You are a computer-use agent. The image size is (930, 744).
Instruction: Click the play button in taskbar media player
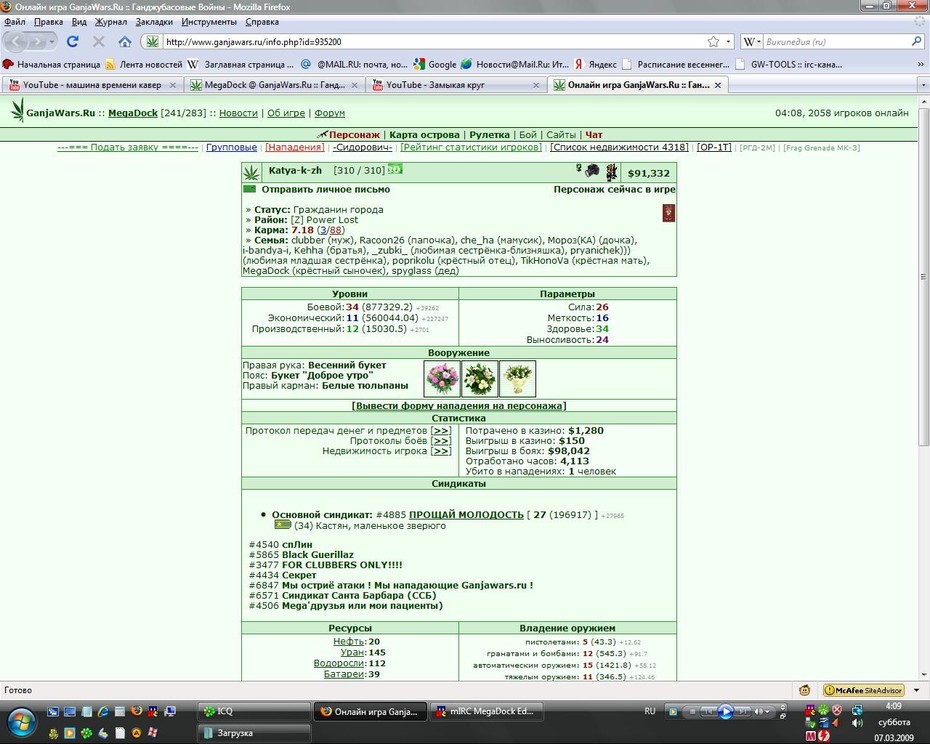coord(725,711)
